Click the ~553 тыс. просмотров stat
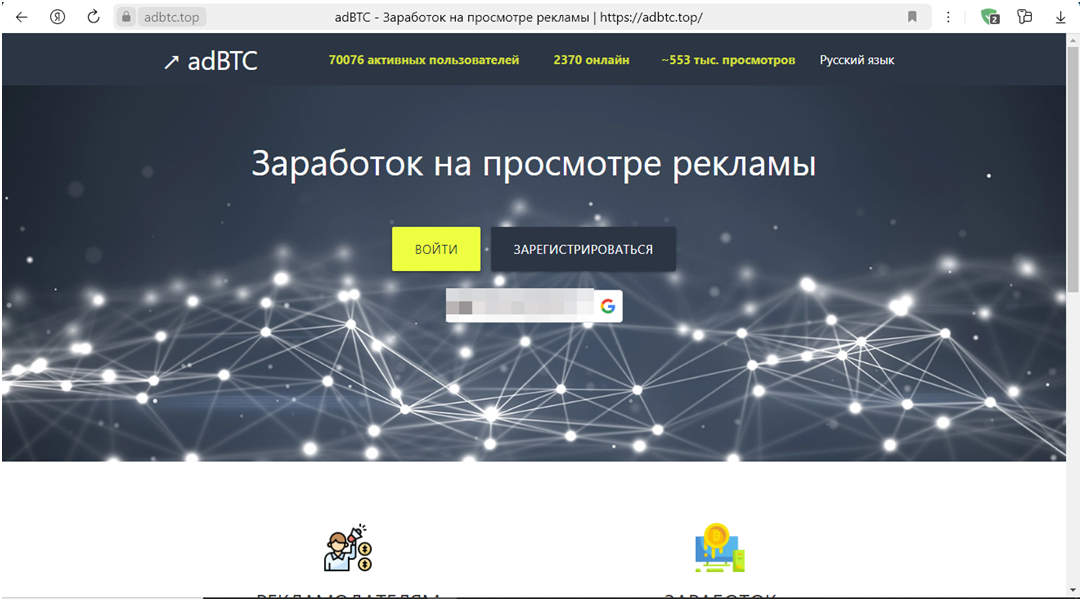Screen dimensions: 1082x601 coord(728,60)
